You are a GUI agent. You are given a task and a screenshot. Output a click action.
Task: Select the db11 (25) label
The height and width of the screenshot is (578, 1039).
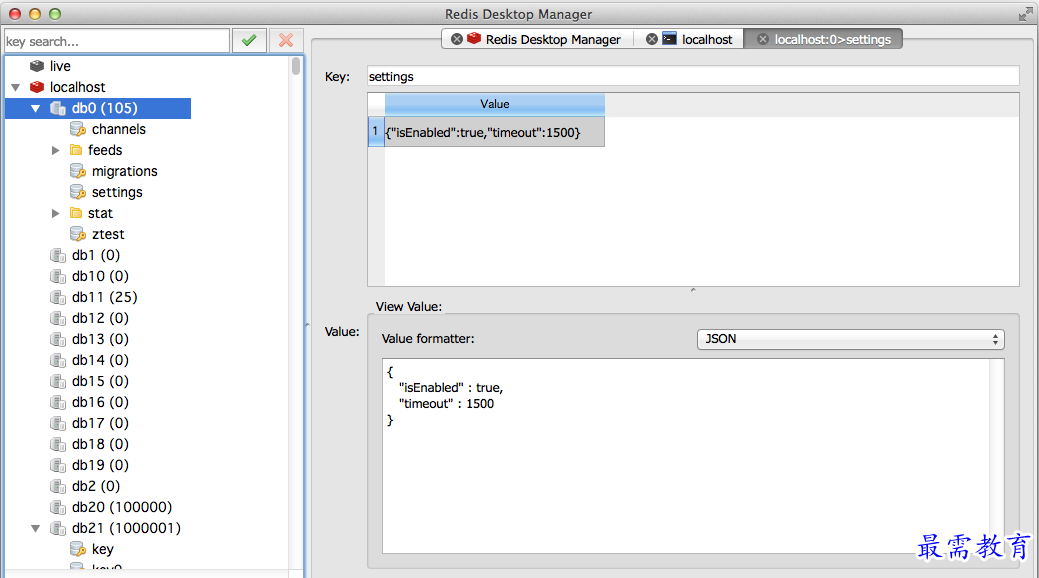tap(105, 297)
